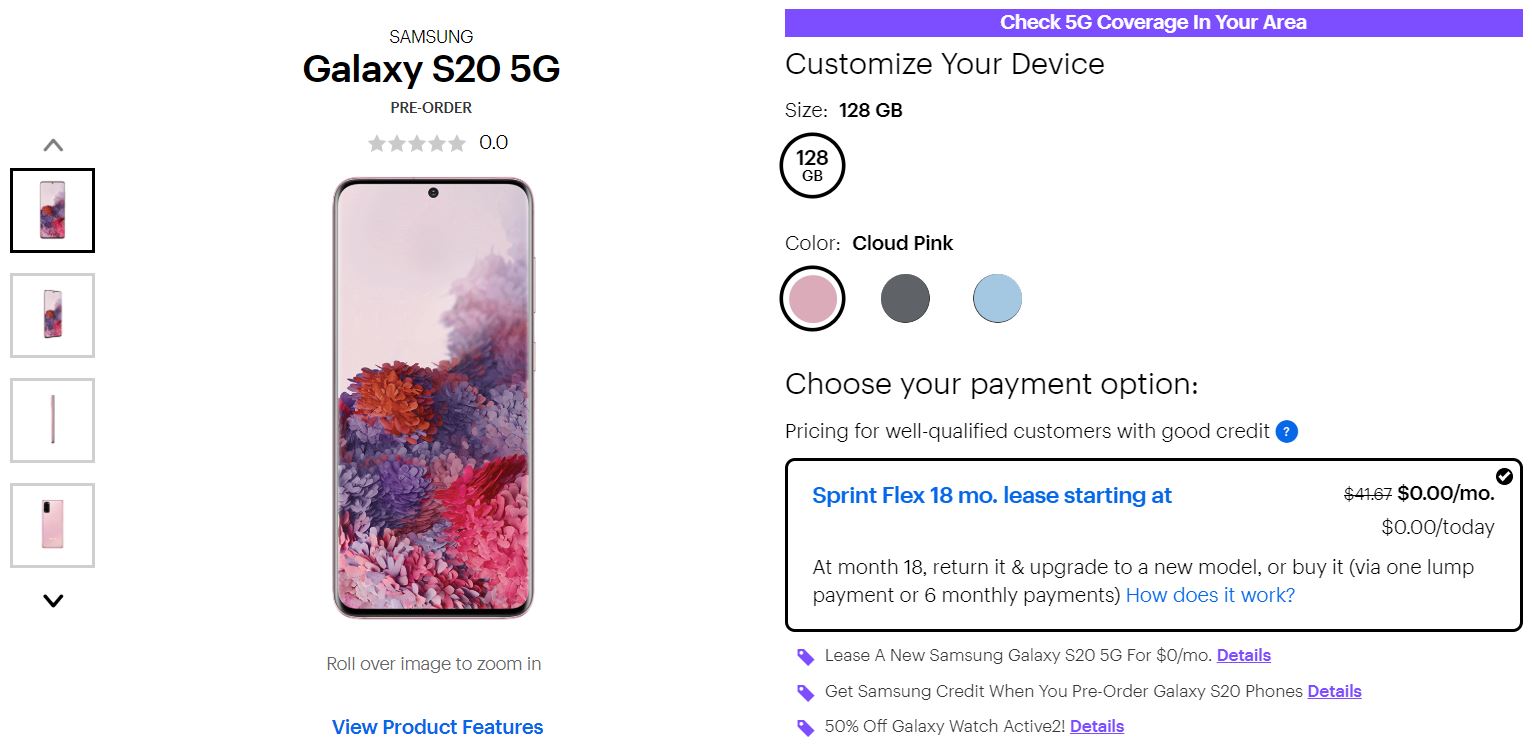Screen dimensions: 1532x751
Task: Click the checkmark on the selected payment option
Action: [1504, 476]
